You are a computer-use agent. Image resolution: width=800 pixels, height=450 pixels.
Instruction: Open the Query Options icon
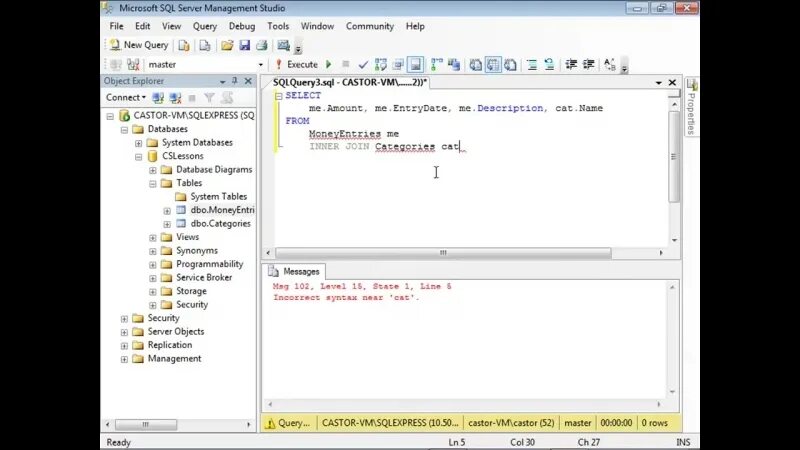coord(398,64)
